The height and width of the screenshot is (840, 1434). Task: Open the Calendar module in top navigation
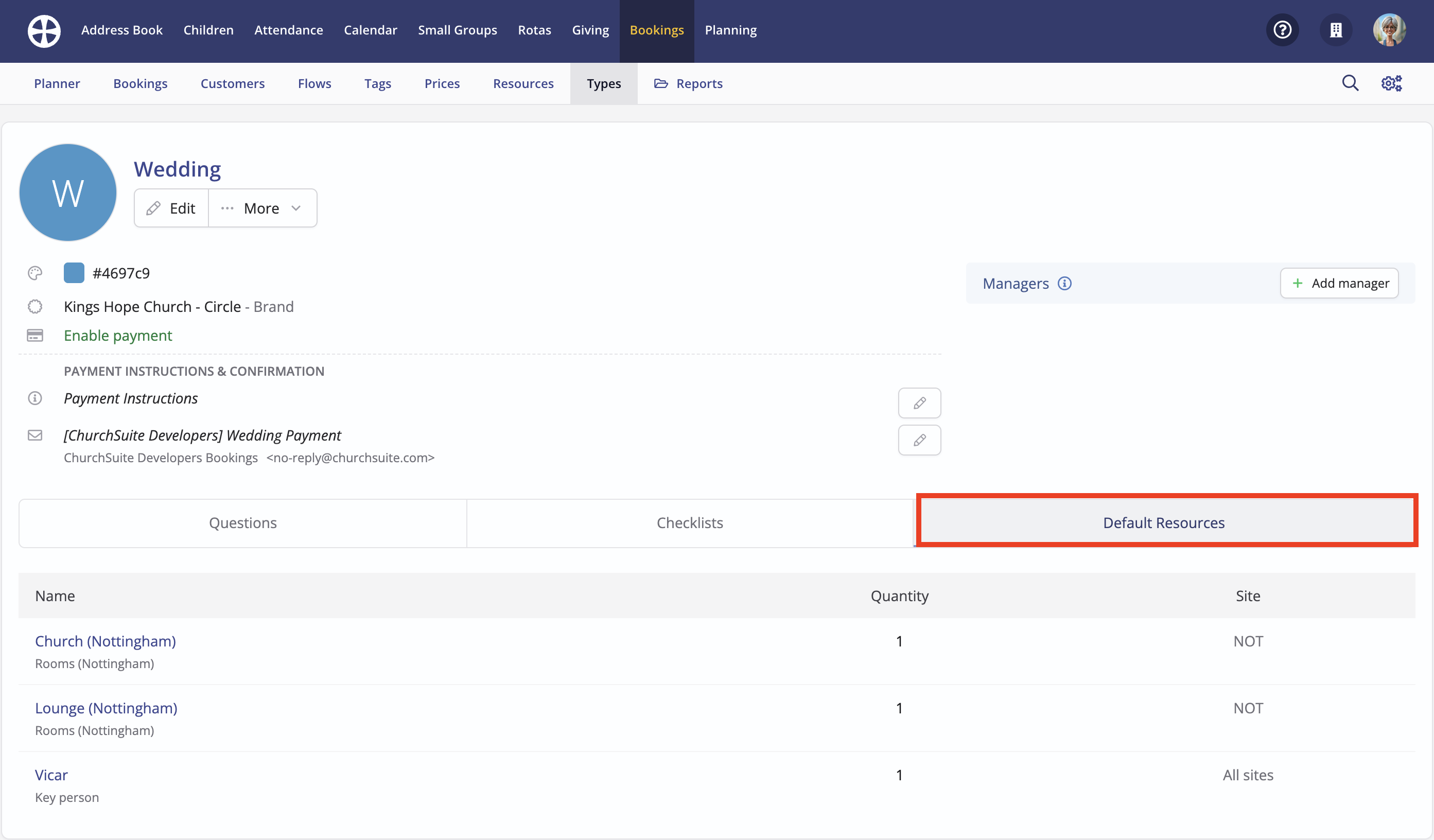click(x=370, y=30)
